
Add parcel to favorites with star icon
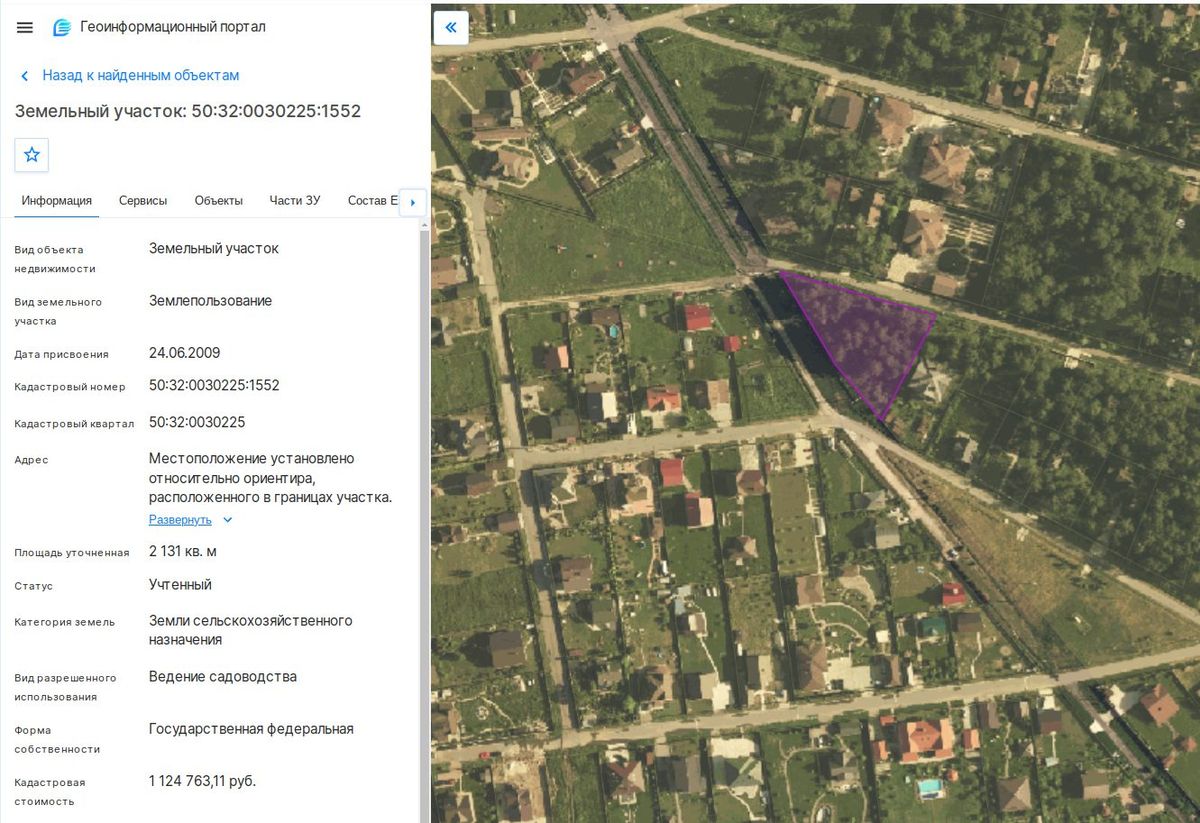(x=32, y=155)
